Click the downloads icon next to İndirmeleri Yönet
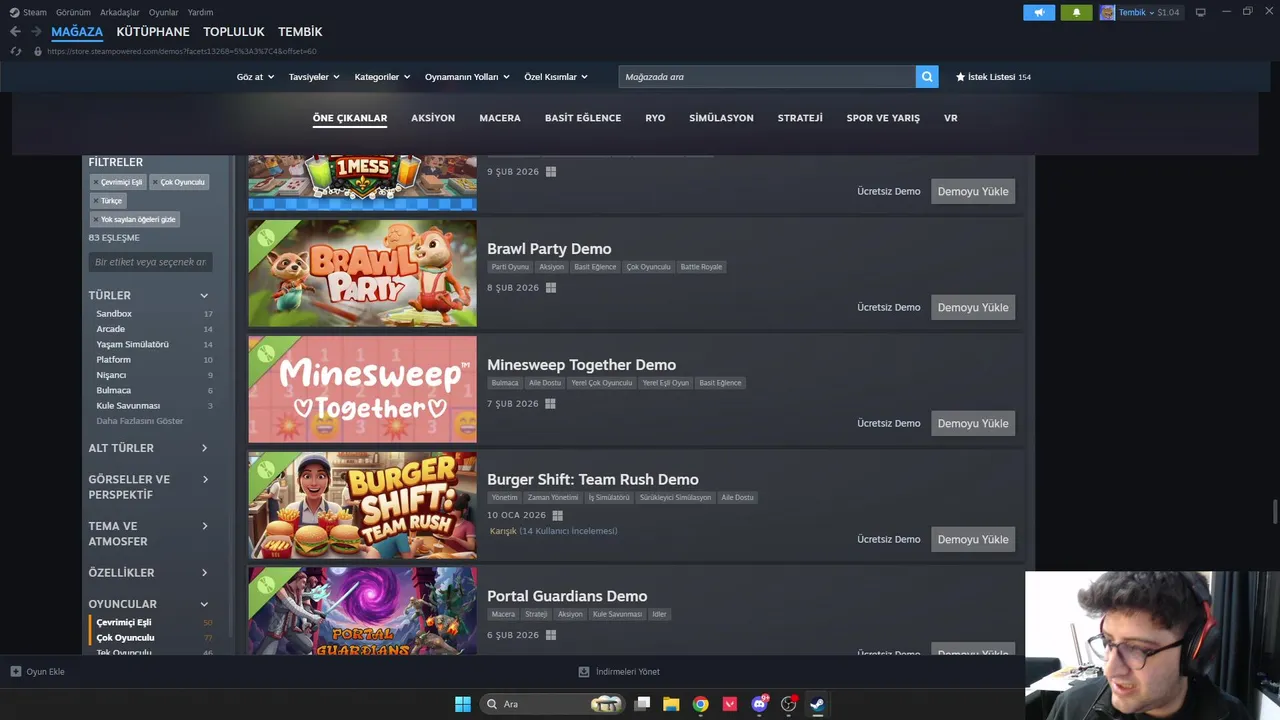The height and width of the screenshot is (720, 1280). [584, 671]
